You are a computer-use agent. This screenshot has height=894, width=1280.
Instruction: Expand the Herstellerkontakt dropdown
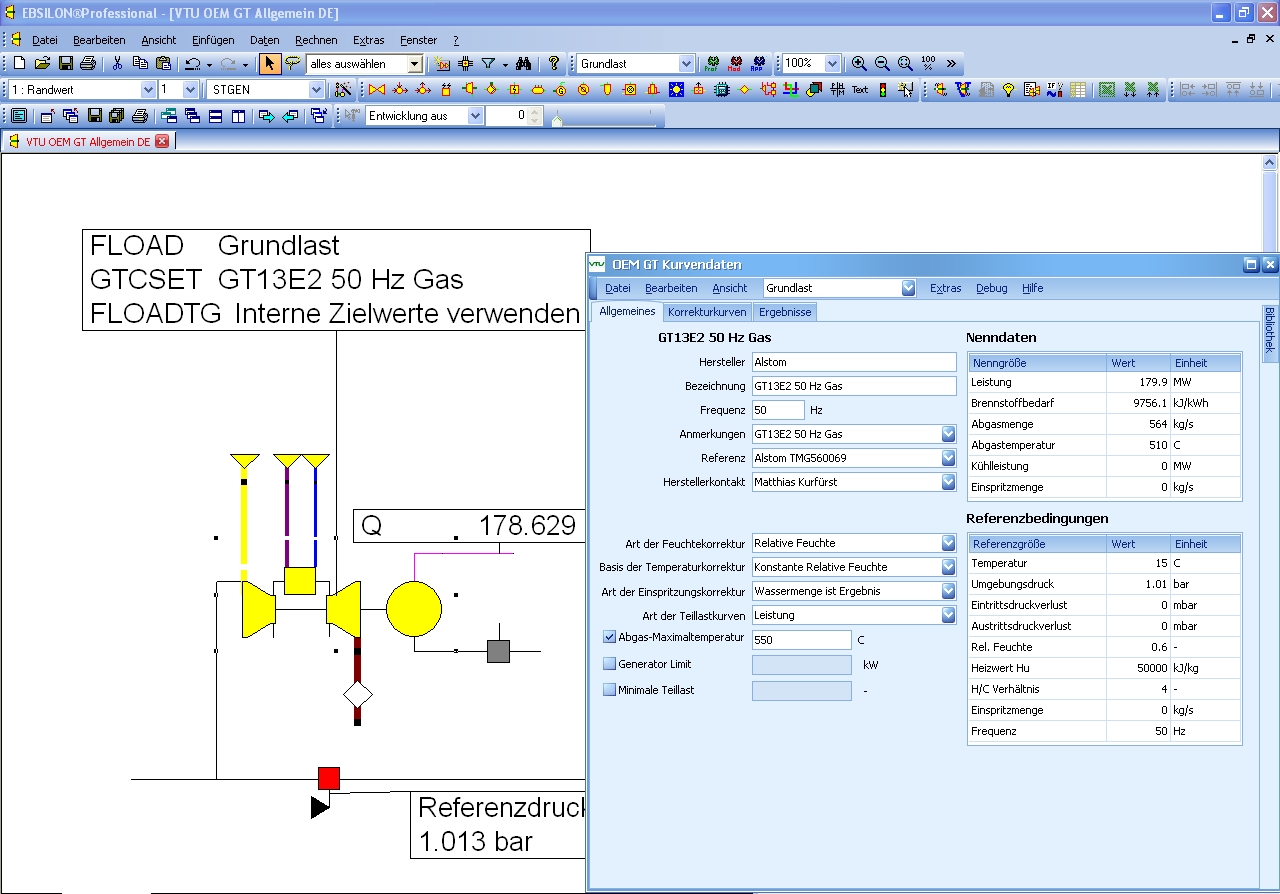point(948,482)
